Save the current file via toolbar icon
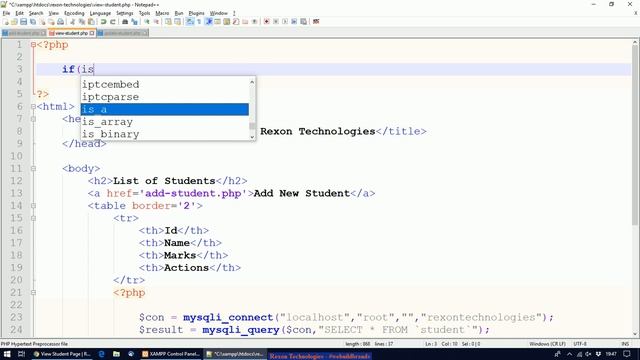The width and height of the screenshot is (640, 360). click(23, 22)
